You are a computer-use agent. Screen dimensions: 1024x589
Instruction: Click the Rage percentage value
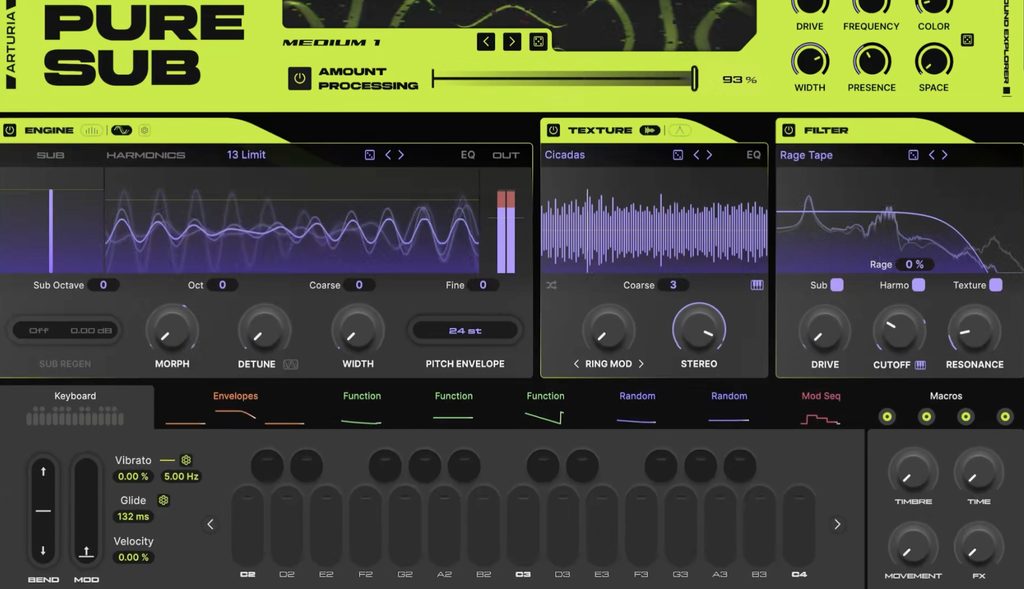pos(914,264)
